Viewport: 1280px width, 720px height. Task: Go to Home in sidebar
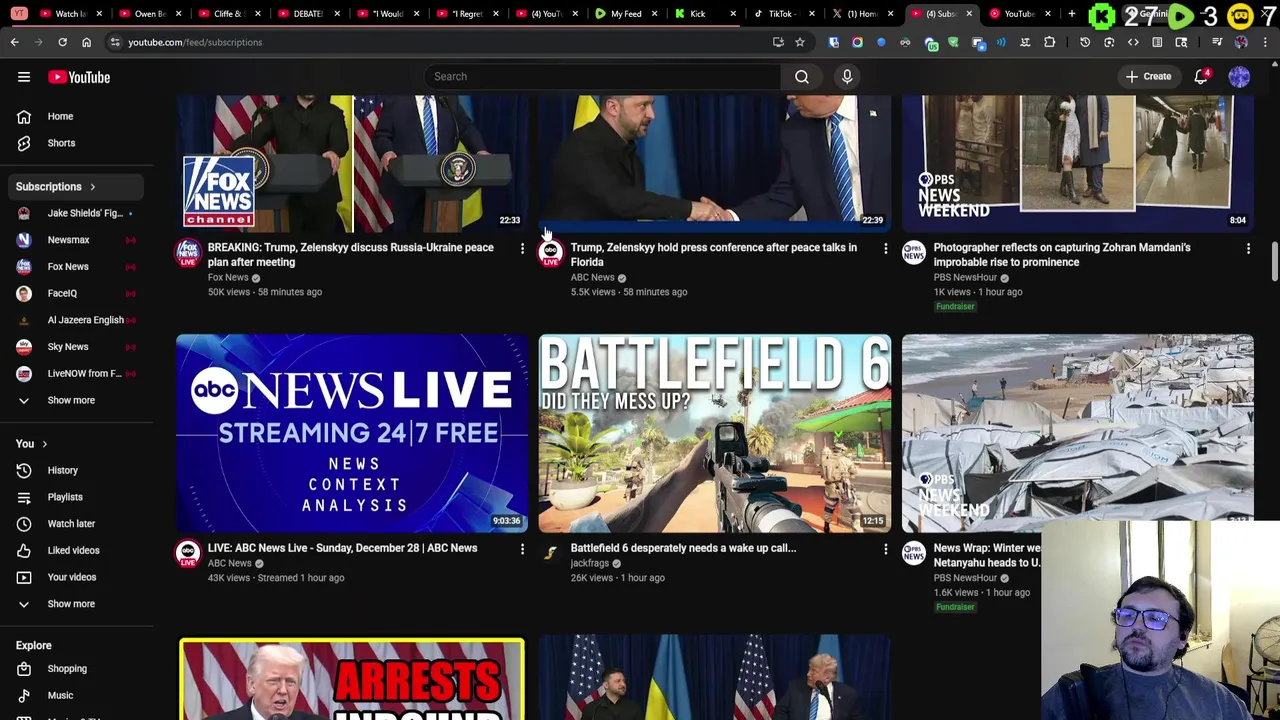point(77,116)
